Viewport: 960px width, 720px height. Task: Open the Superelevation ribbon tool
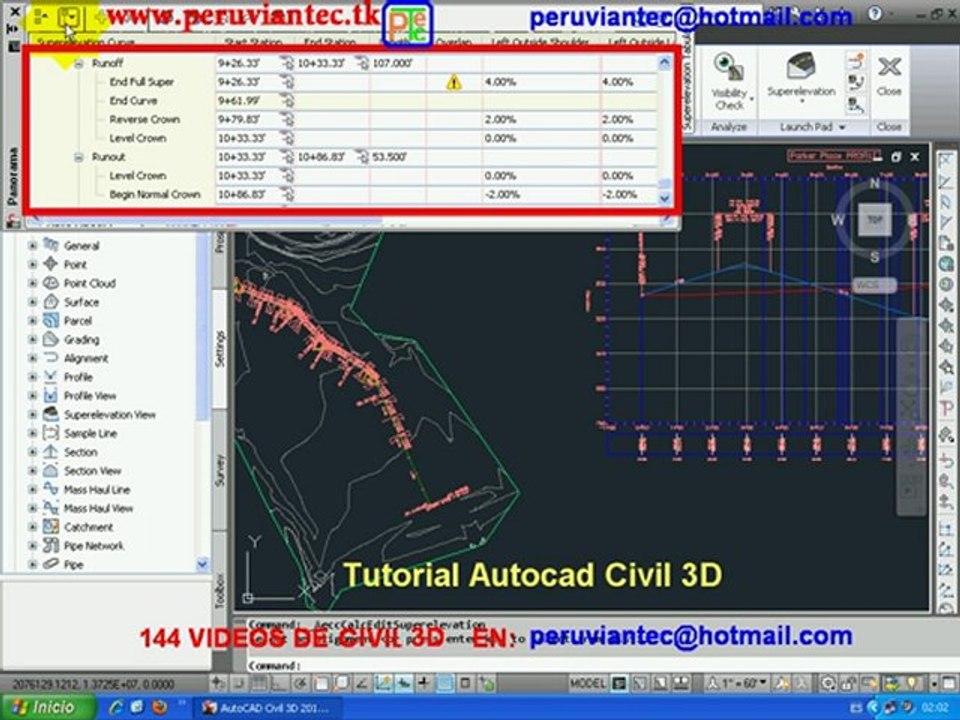[x=801, y=78]
